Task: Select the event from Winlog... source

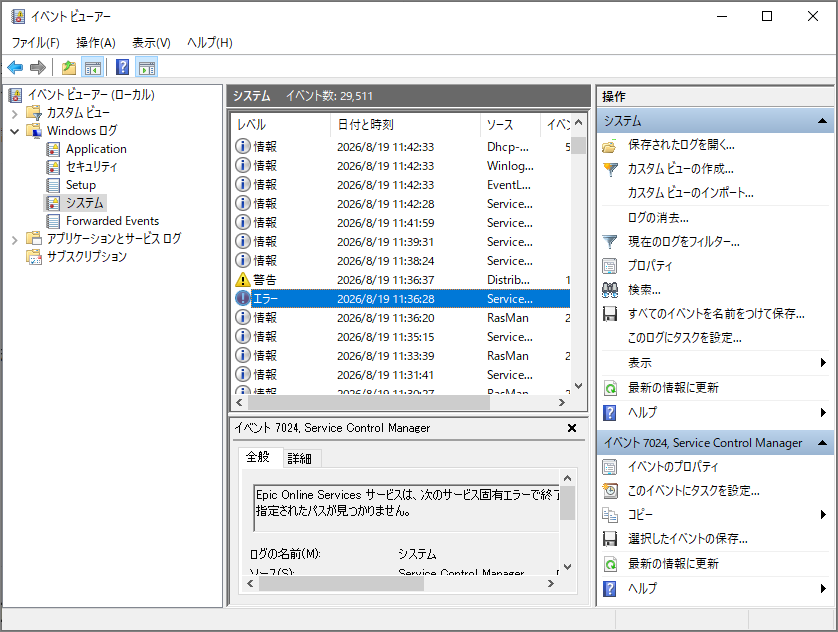Action: point(402,166)
